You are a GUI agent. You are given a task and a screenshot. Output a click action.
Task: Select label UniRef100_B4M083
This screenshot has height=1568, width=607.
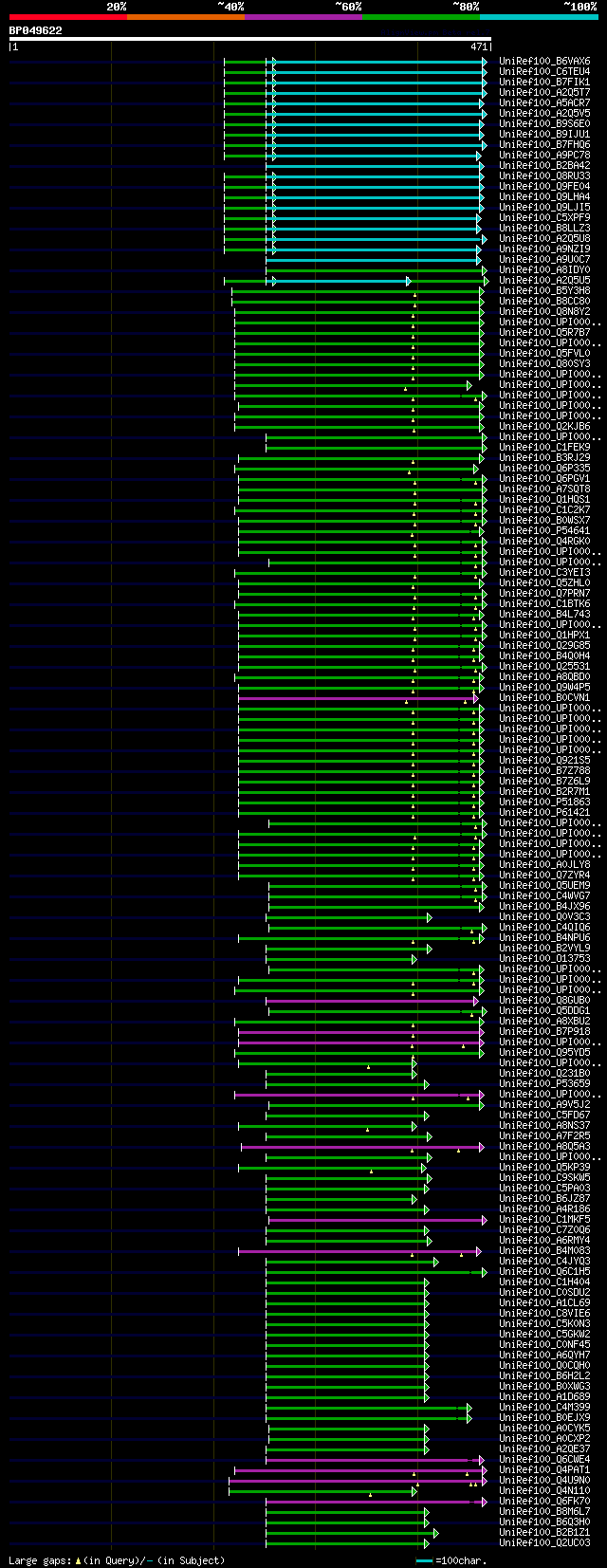(x=544, y=1250)
